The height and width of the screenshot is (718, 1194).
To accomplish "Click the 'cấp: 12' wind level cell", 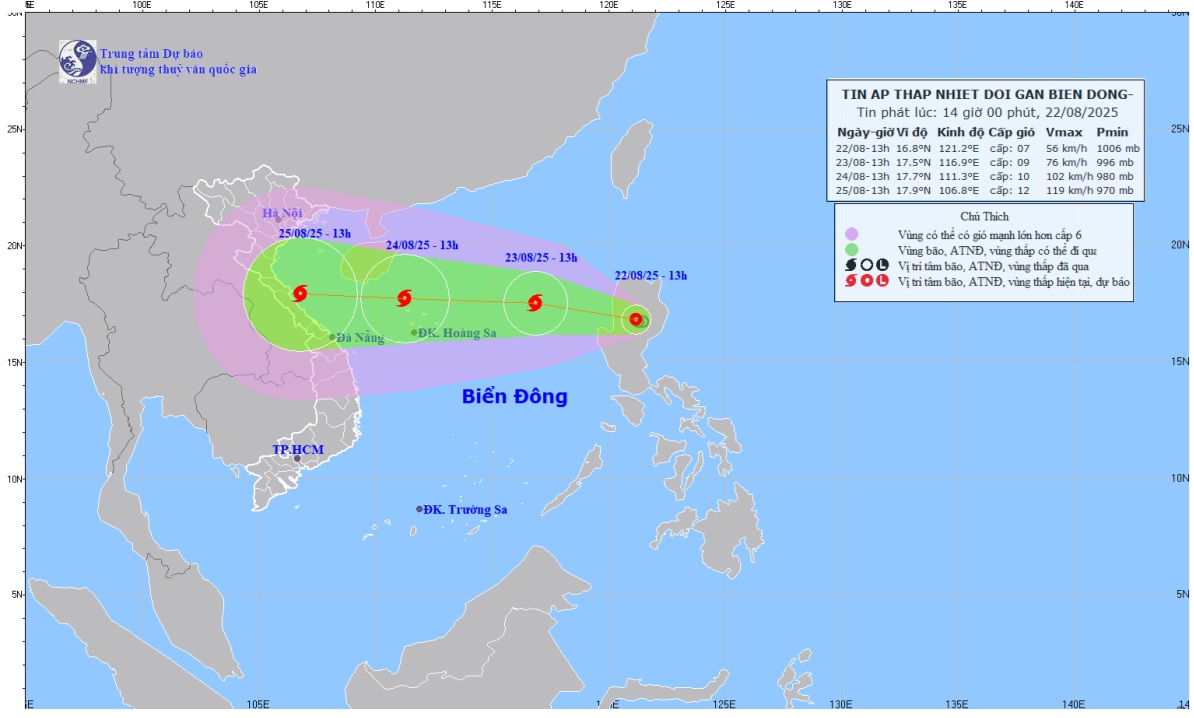I will (x=1010, y=190).
